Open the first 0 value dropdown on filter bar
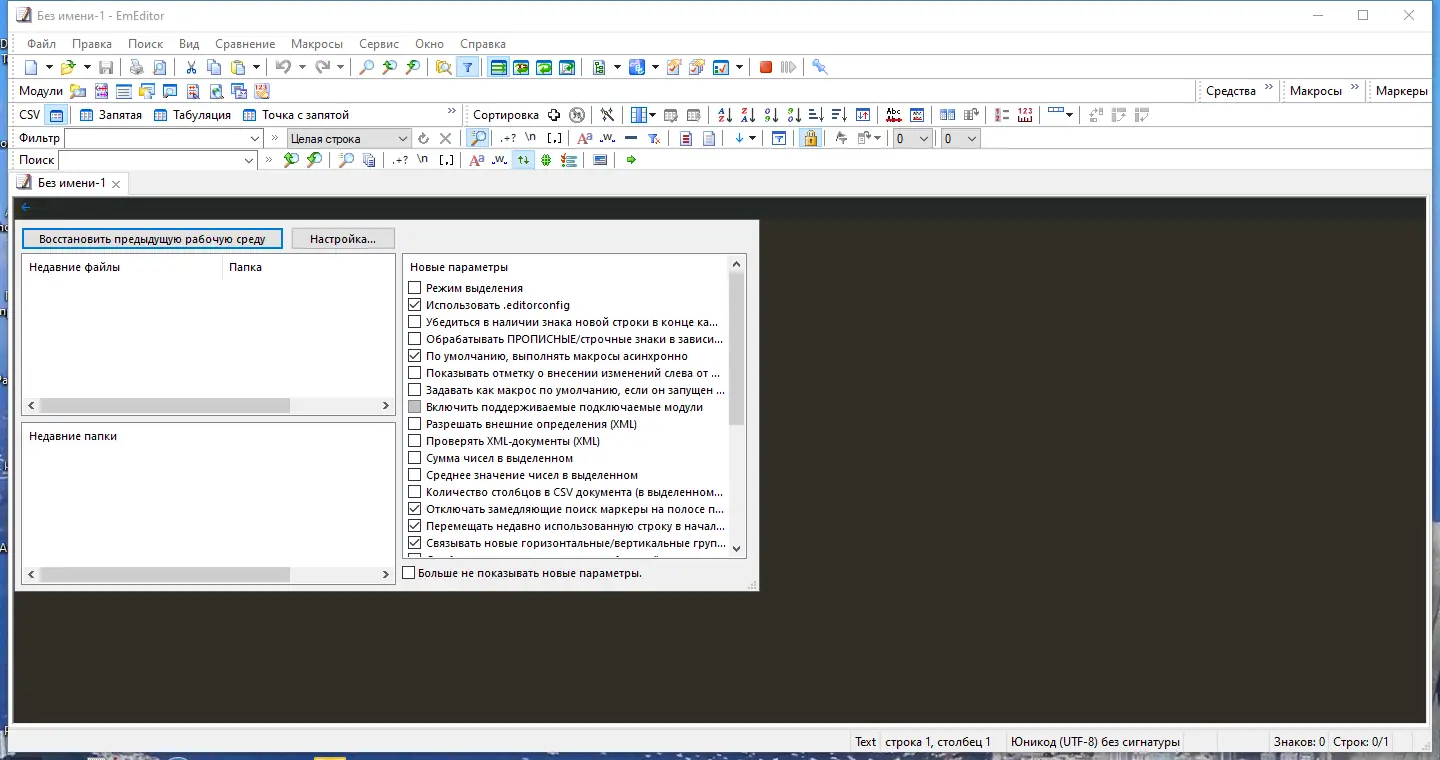 coord(912,137)
